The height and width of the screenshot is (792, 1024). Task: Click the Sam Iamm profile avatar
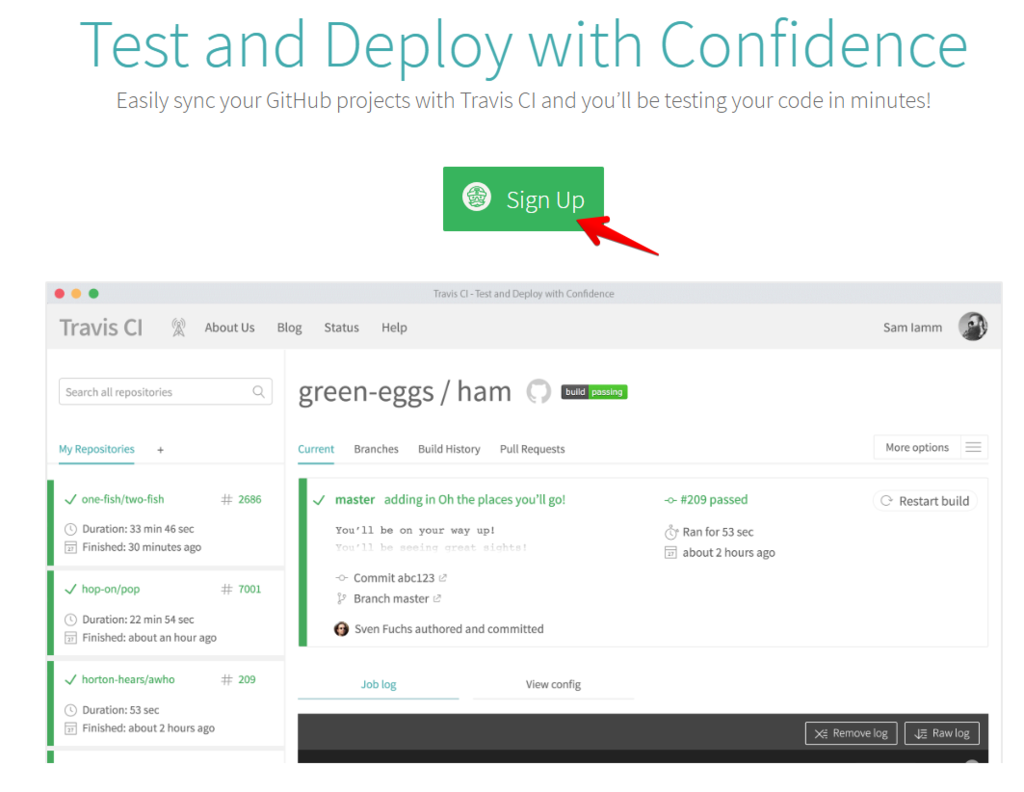[x=972, y=326]
